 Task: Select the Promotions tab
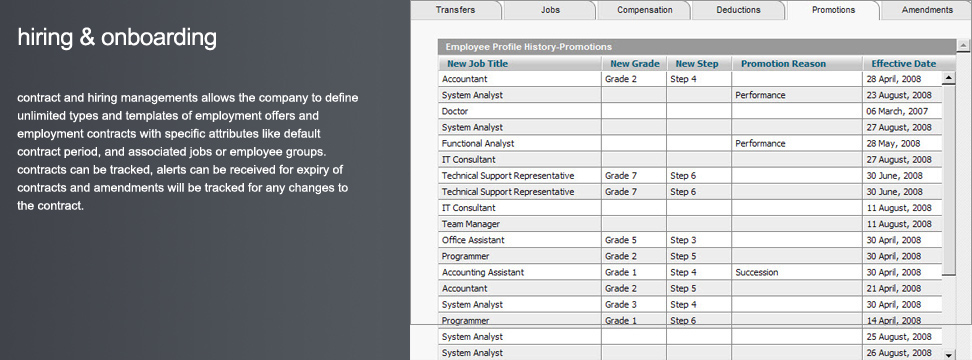(x=833, y=10)
